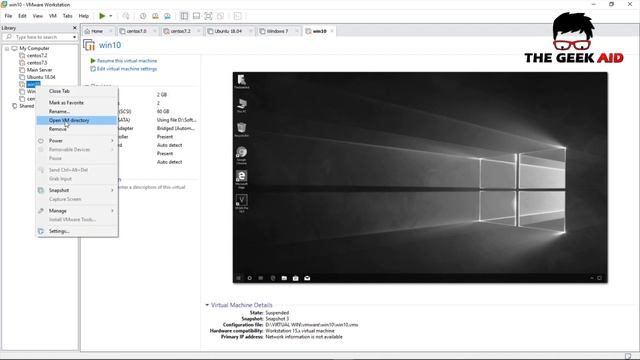
Task: Open the View menu
Action: click(38, 16)
